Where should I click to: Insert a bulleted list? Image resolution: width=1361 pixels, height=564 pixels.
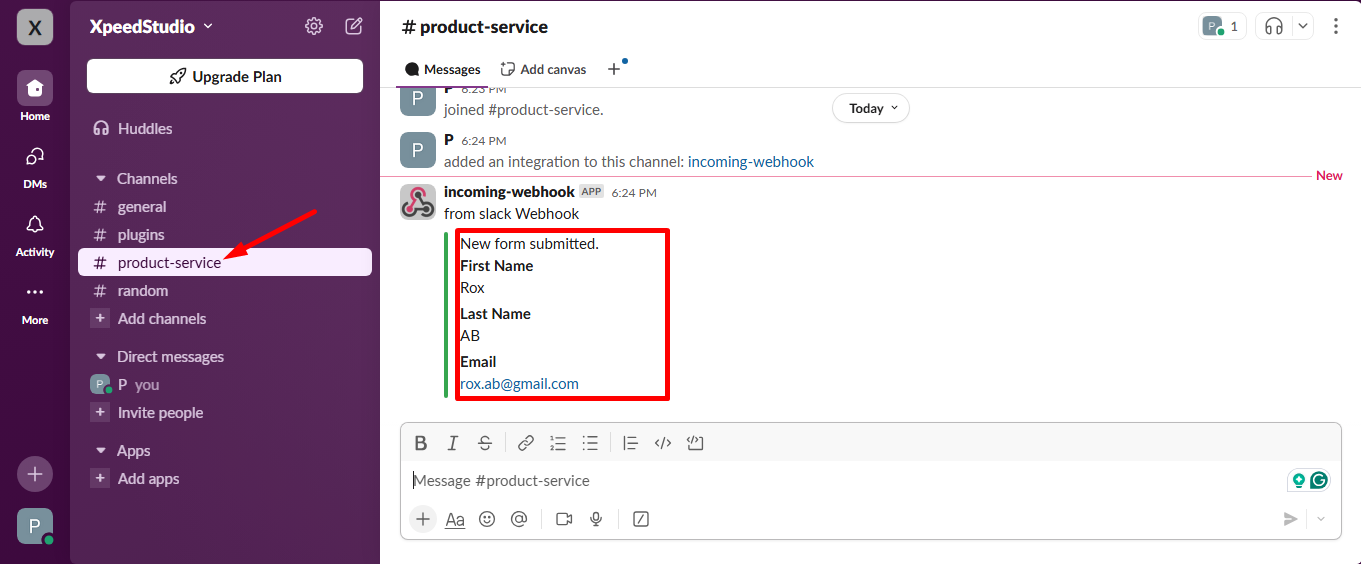[590, 443]
